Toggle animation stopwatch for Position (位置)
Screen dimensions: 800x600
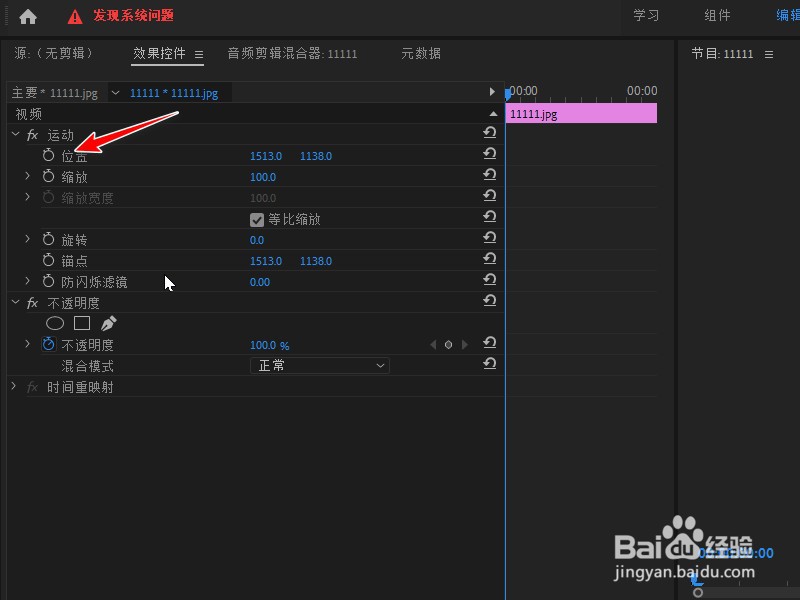[48, 155]
